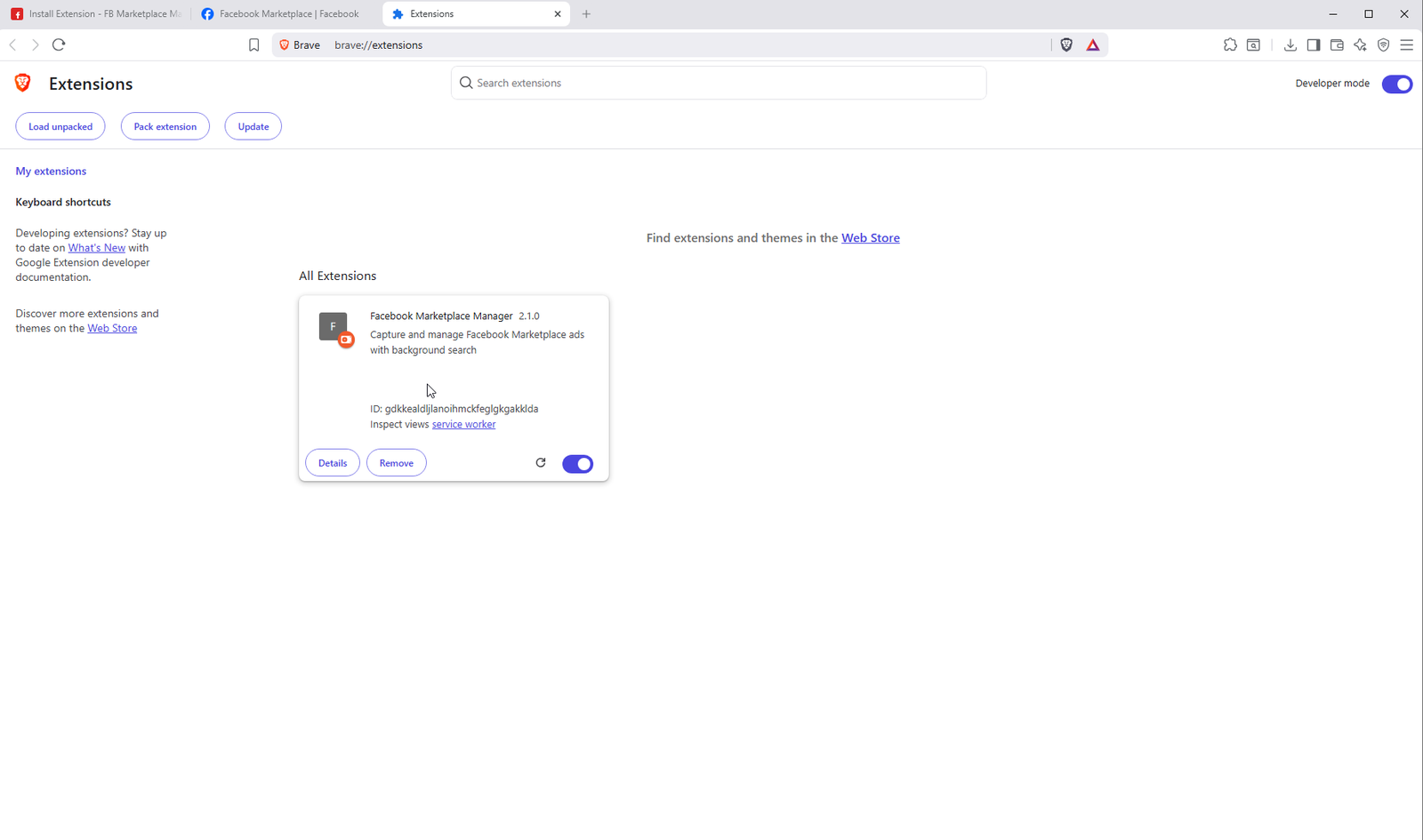Open the extensions puzzle icon in toolbar
Image resolution: width=1423 pixels, height=840 pixels.
pos(1230,44)
